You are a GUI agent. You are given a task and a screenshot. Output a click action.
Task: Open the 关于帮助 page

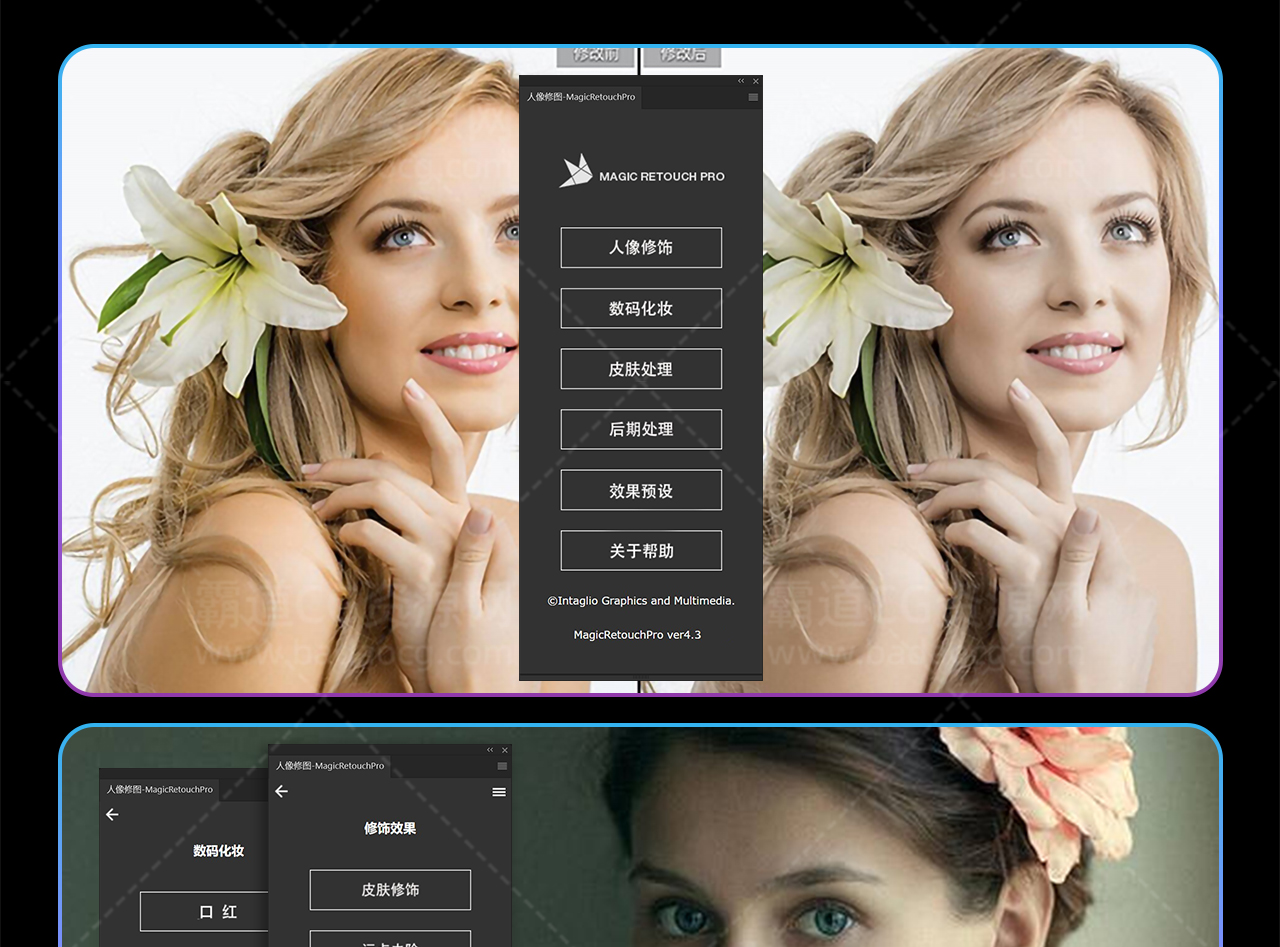[x=641, y=551]
